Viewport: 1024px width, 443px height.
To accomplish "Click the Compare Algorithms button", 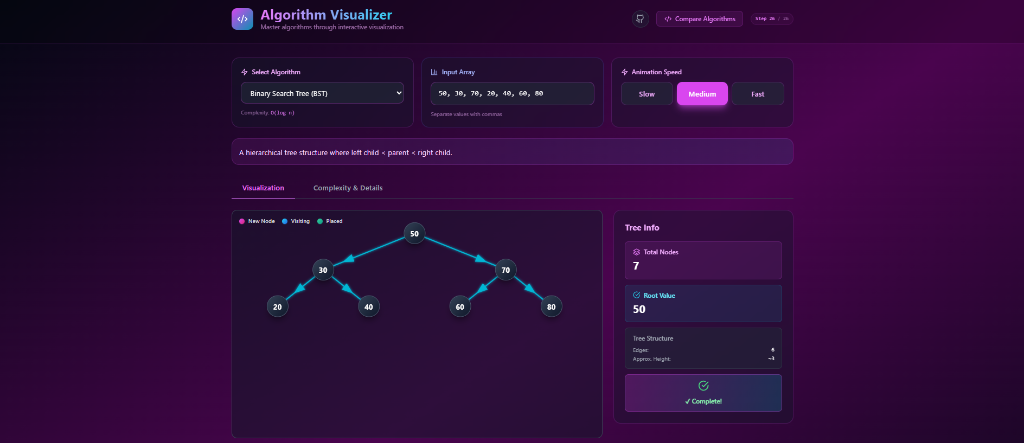I will 699,19.
